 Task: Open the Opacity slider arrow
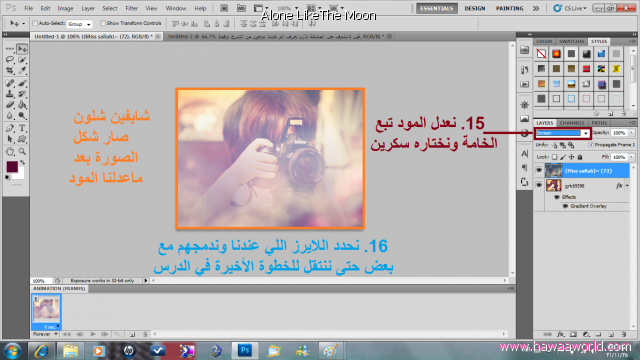tap(631, 133)
